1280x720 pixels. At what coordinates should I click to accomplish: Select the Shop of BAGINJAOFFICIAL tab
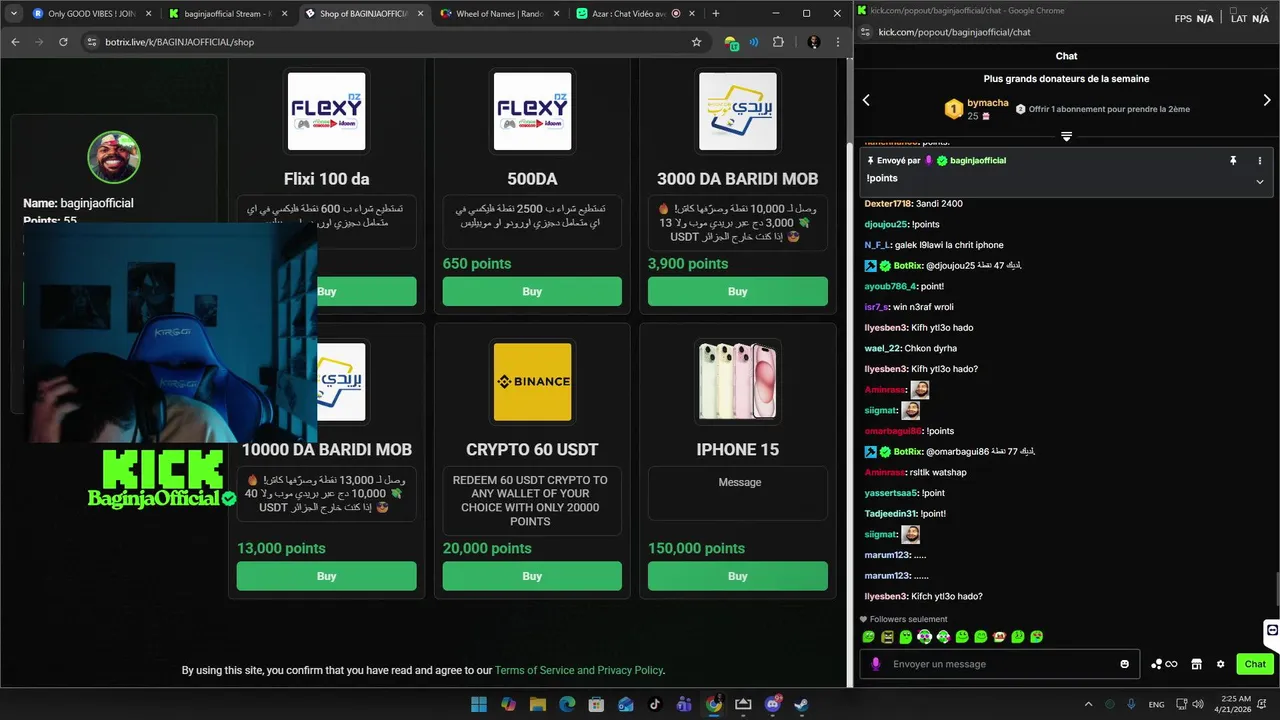point(363,14)
